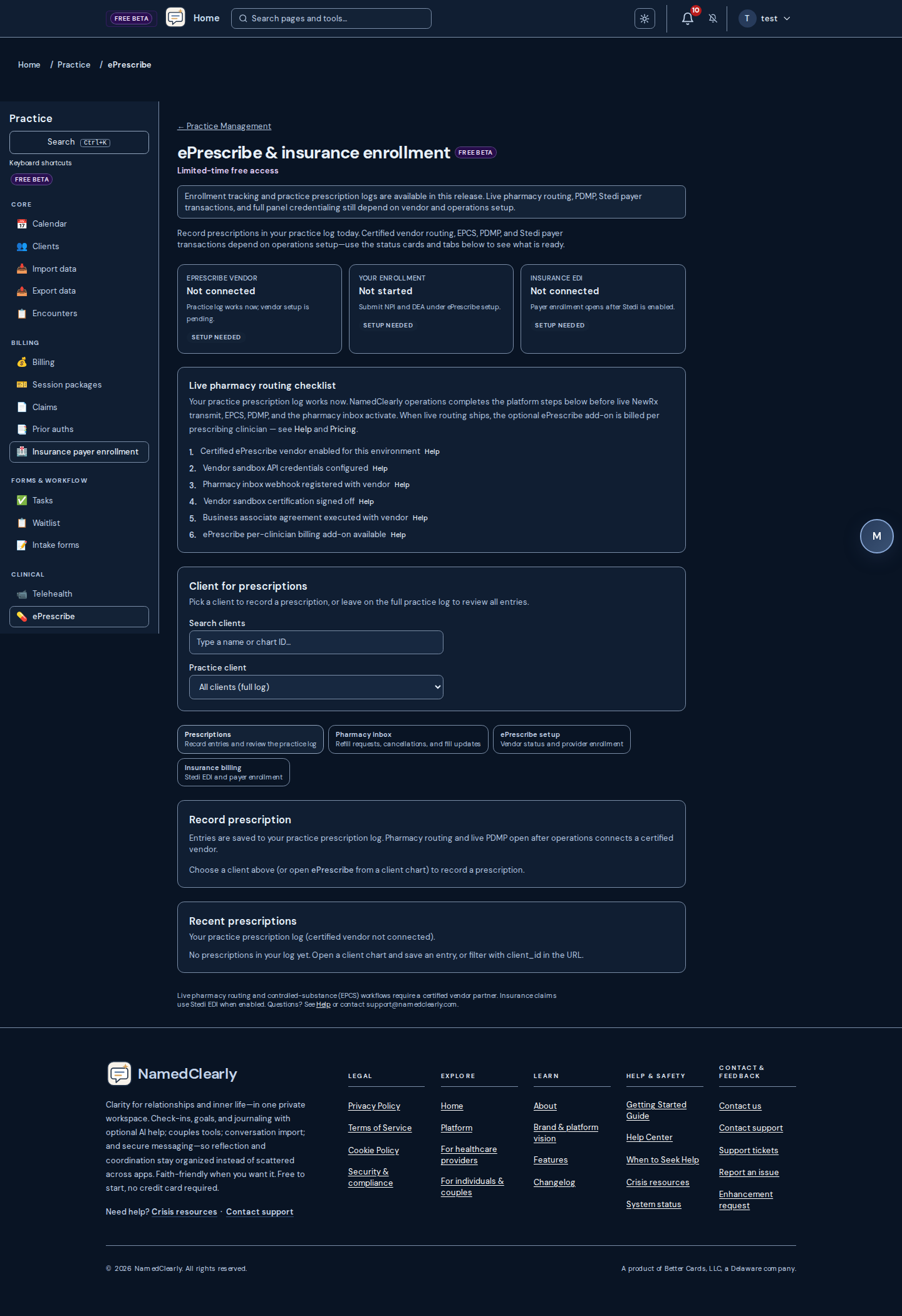The height and width of the screenshot is (1316, 902).
Task: Expand the Practice client dropdown
Action: 316,687
